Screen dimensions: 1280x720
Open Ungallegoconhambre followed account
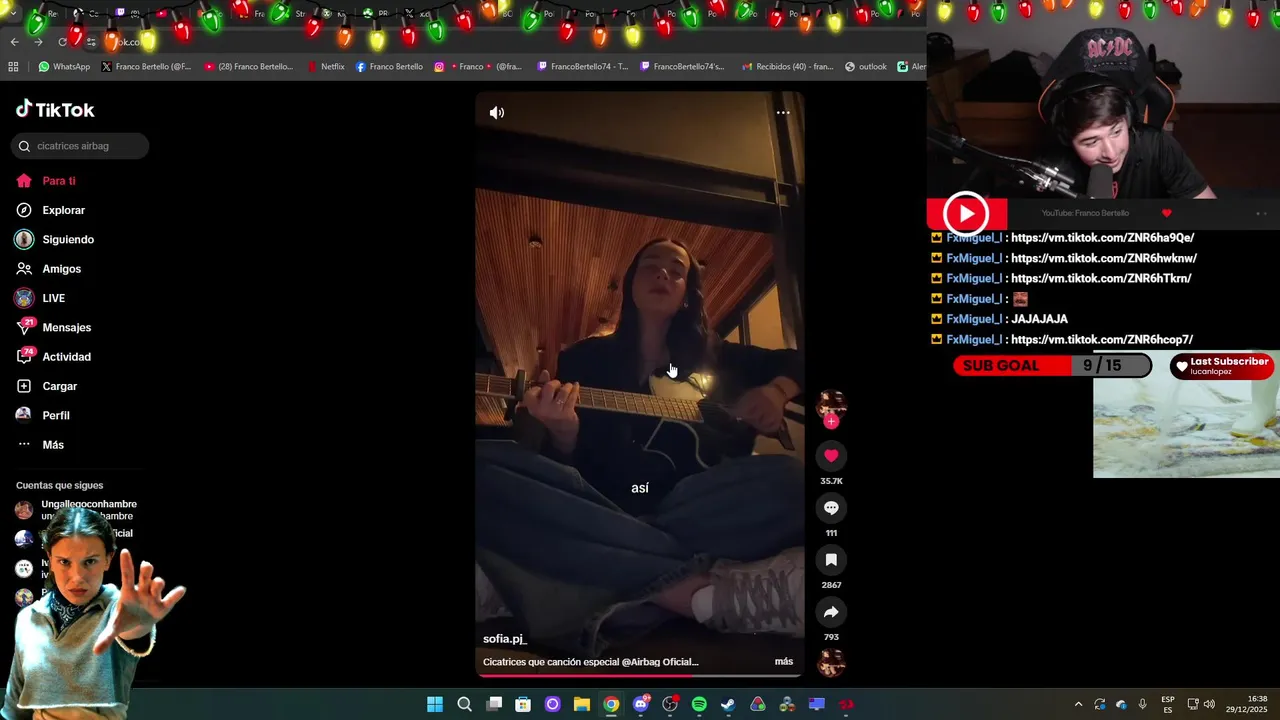pos(76,510)
